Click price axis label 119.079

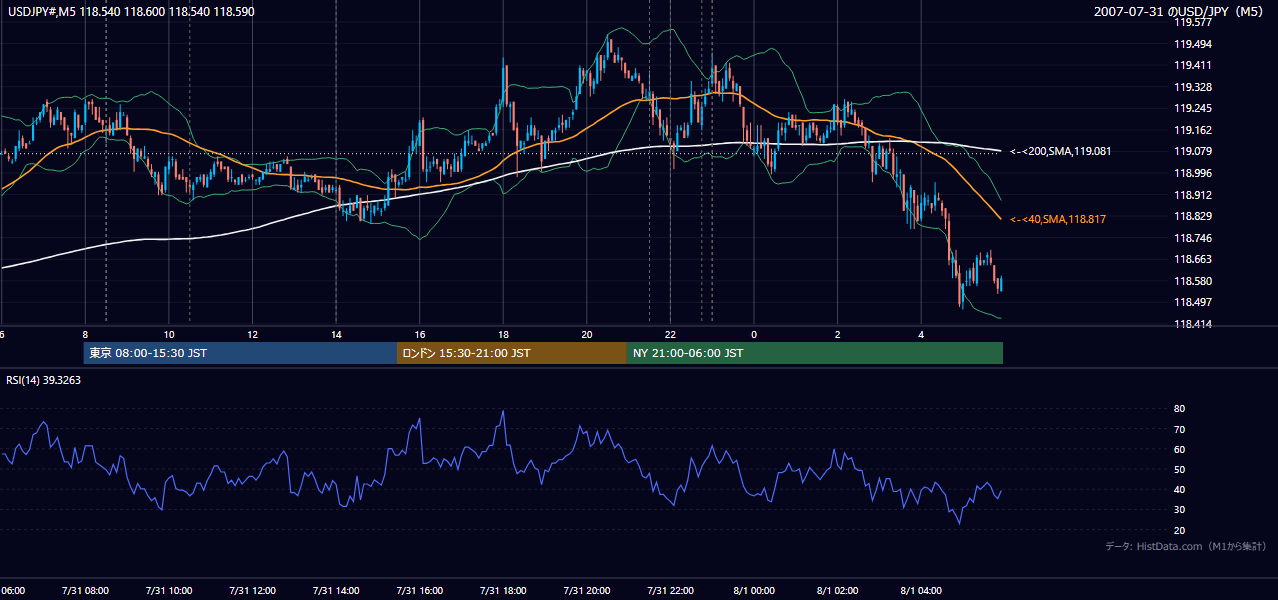click(1194, 152)
